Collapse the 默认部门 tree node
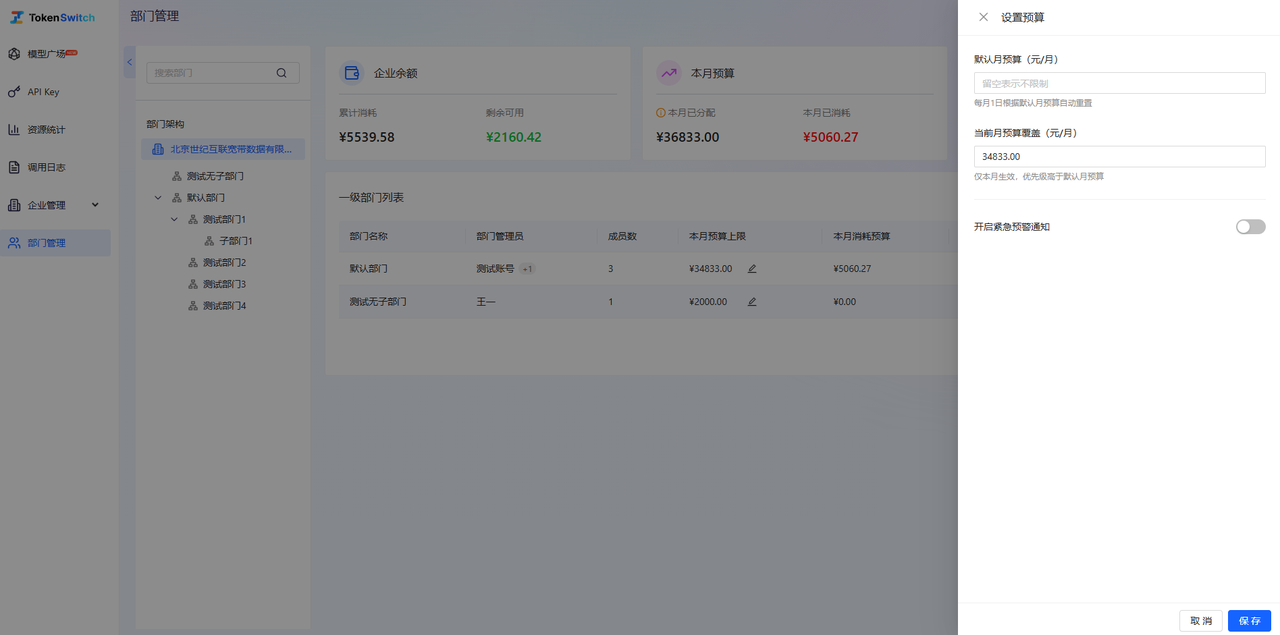The height and width of the screenshot is (635, 1280). [158, 198]
